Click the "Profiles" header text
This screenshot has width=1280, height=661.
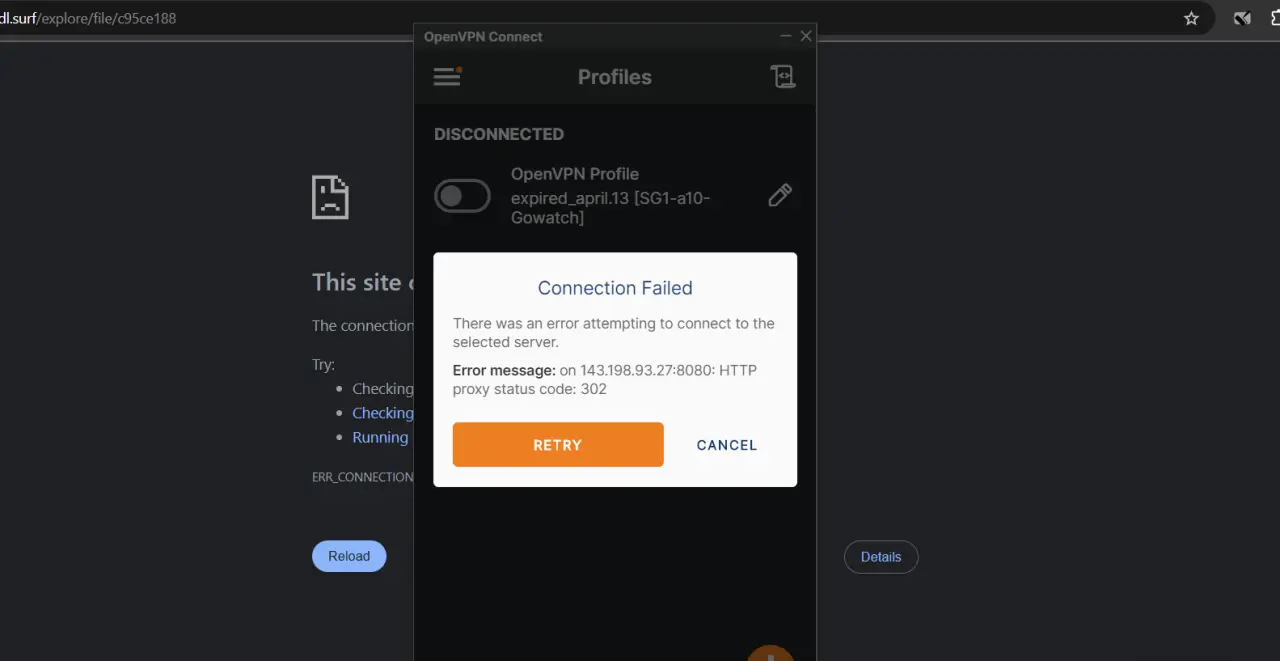(x=615, y=77)
